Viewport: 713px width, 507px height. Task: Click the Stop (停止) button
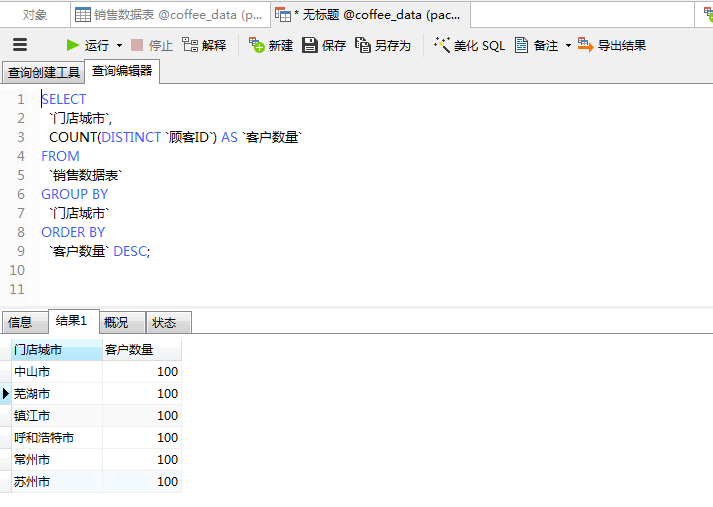tap(152, 45)
